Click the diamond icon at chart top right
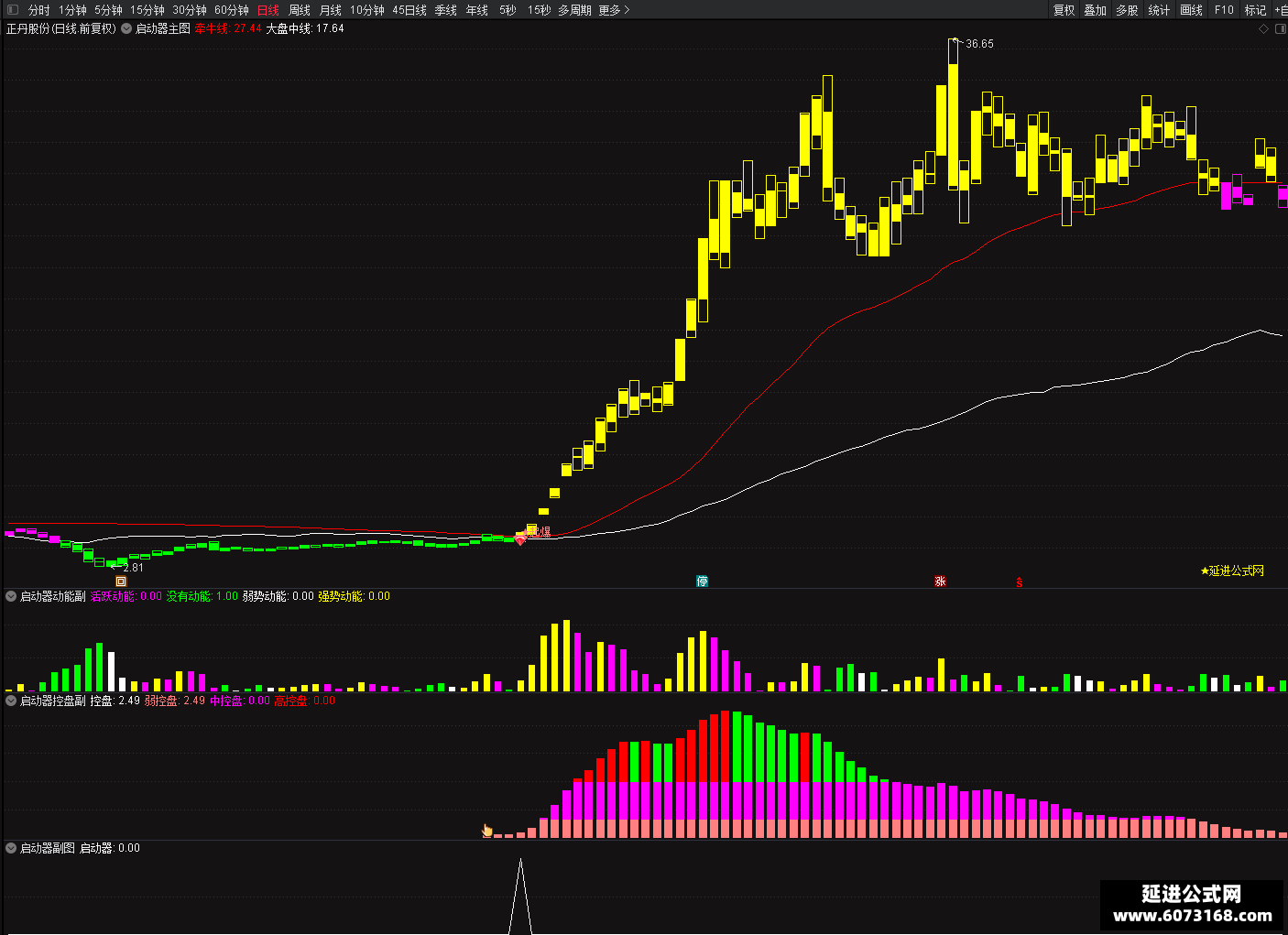 (1264, 29)
